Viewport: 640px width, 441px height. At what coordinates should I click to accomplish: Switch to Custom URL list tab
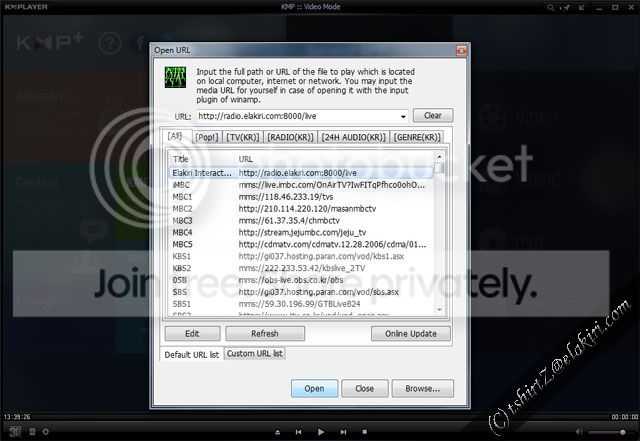(255, 354)
